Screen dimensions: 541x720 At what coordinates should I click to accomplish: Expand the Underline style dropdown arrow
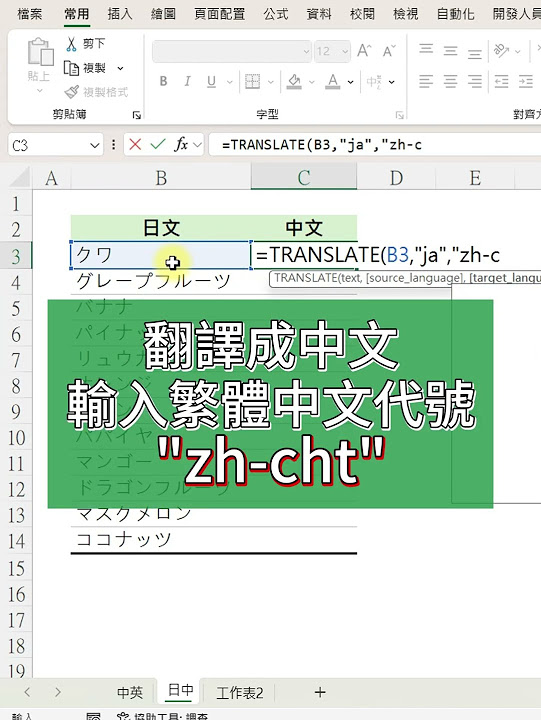[230, 82]
